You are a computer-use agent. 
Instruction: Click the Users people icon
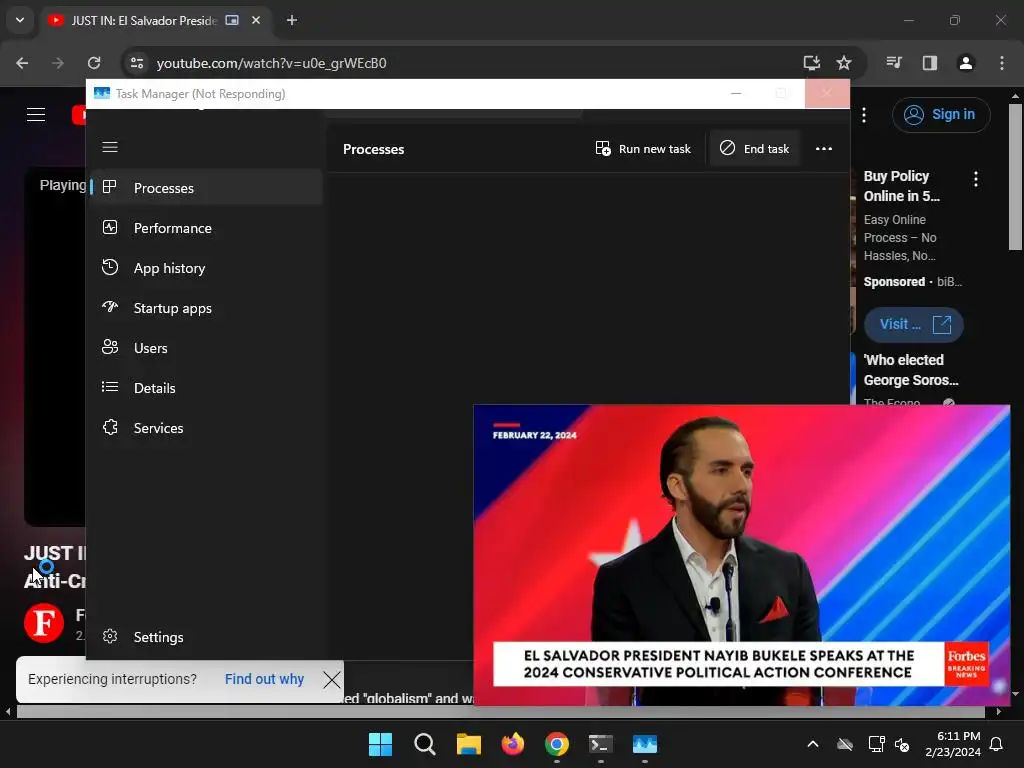point(110,347)
